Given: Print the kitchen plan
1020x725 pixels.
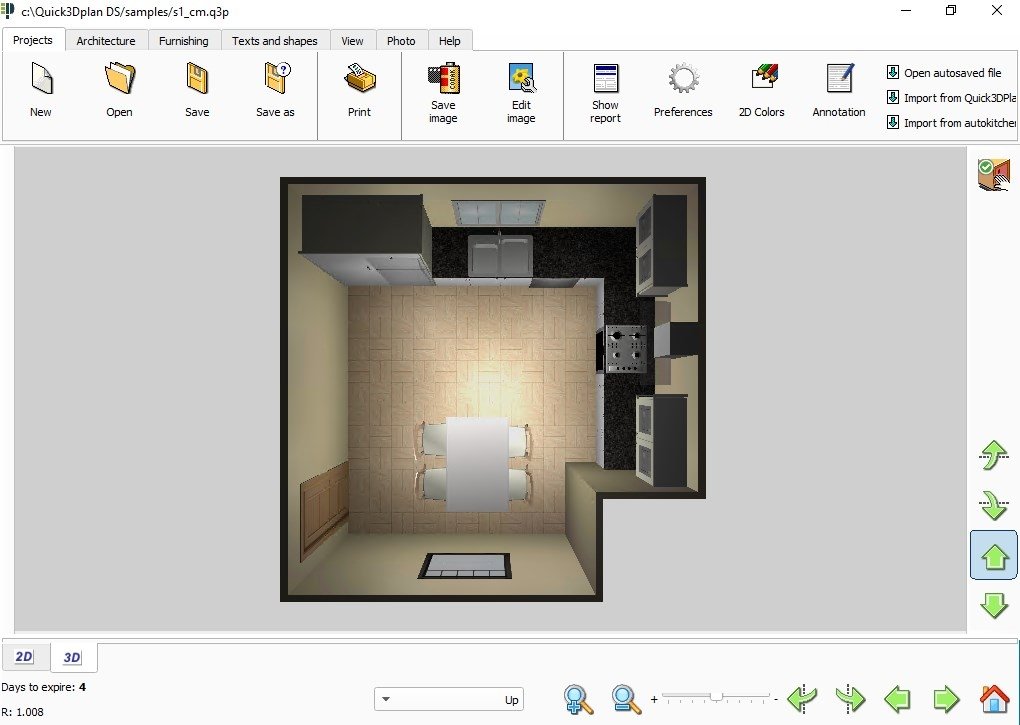Looking at the screenshot, I should [x=359, y=90].
